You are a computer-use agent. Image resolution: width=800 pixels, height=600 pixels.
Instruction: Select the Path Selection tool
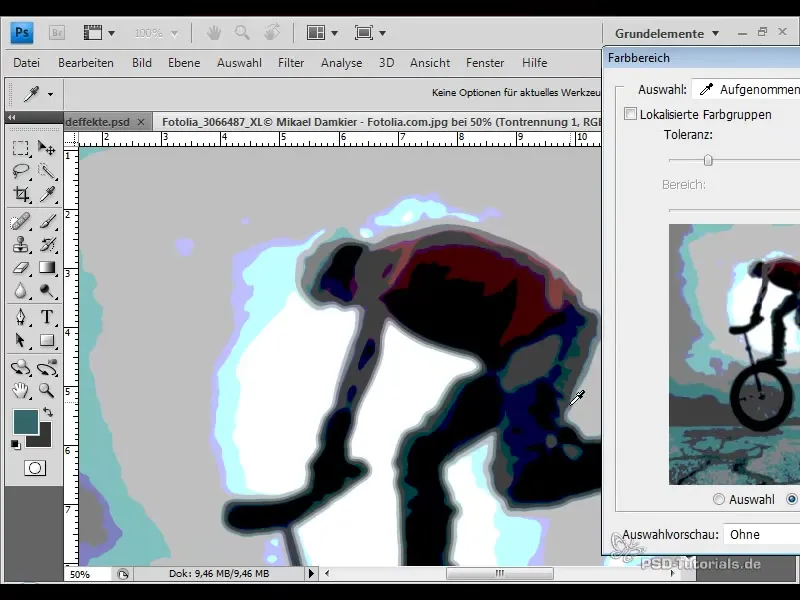20,340
